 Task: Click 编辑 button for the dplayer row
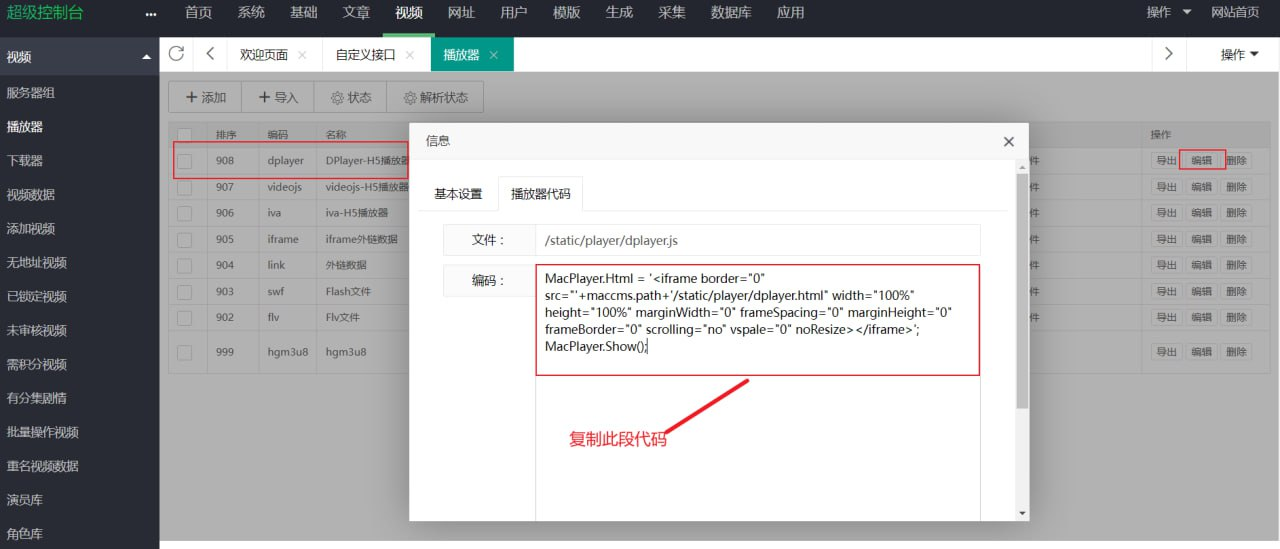(1201, 160)
